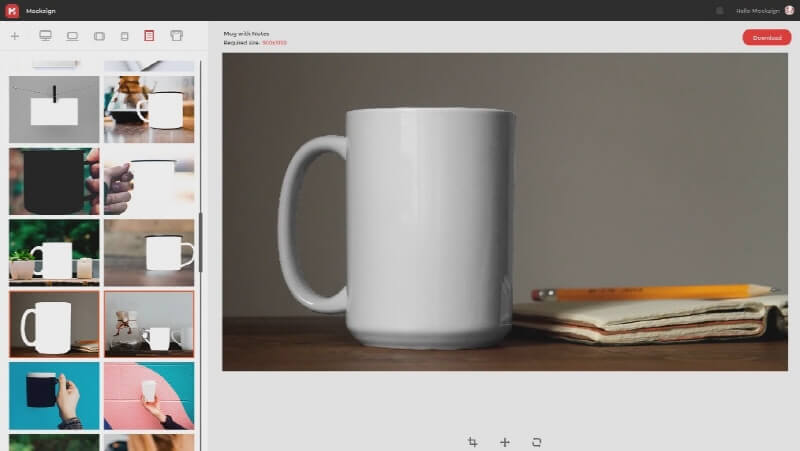800x451 pixels.
Task: Choose the dark mug on blue background thumbnail
Action: coord(54,396)
